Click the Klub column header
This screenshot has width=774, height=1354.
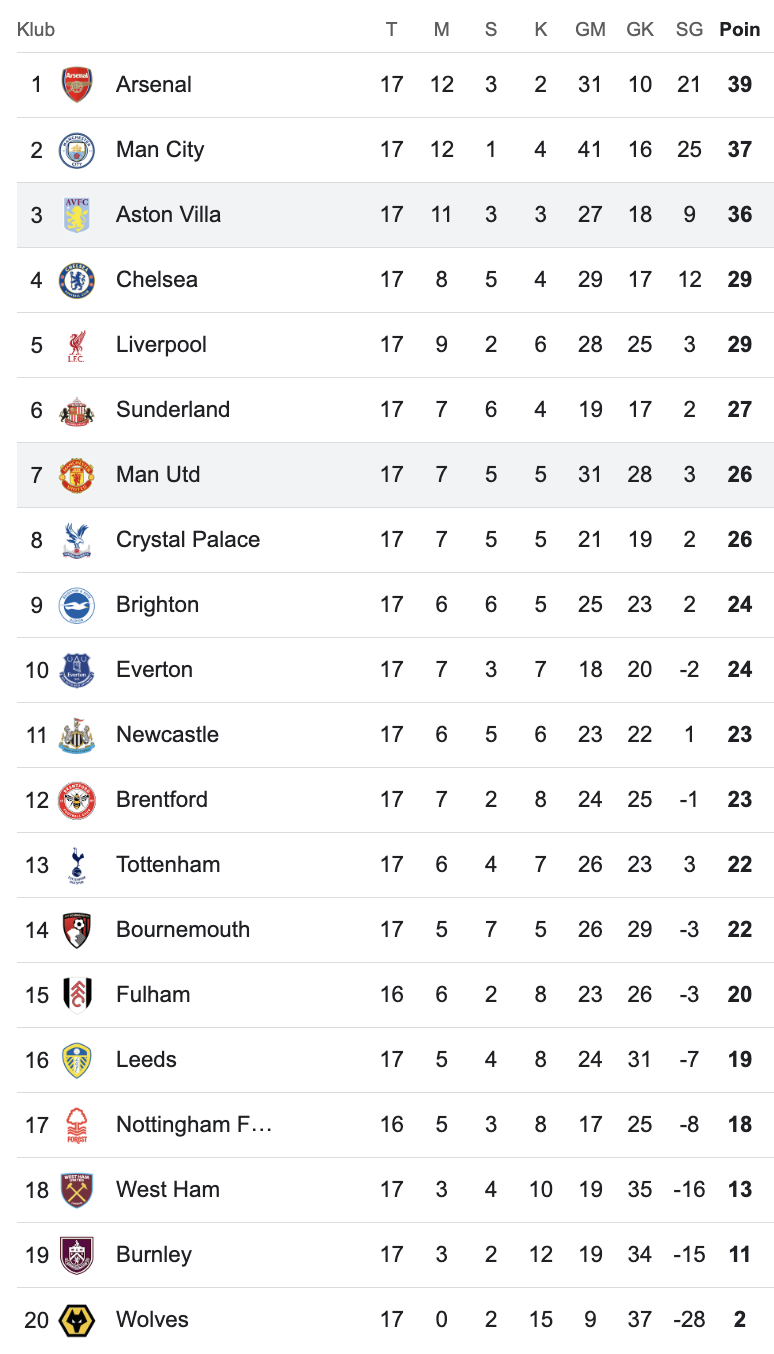coord(36,30)
